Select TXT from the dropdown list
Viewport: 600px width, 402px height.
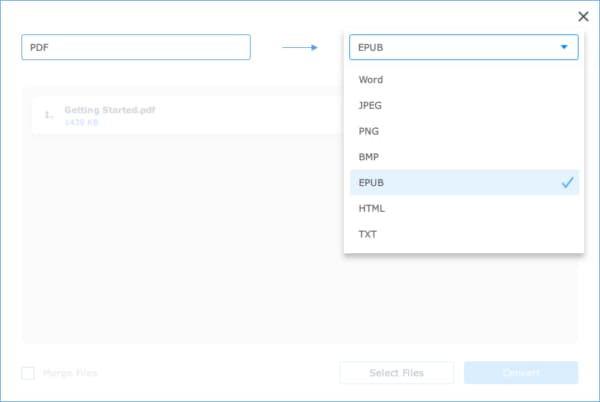(x=368, y=234)
